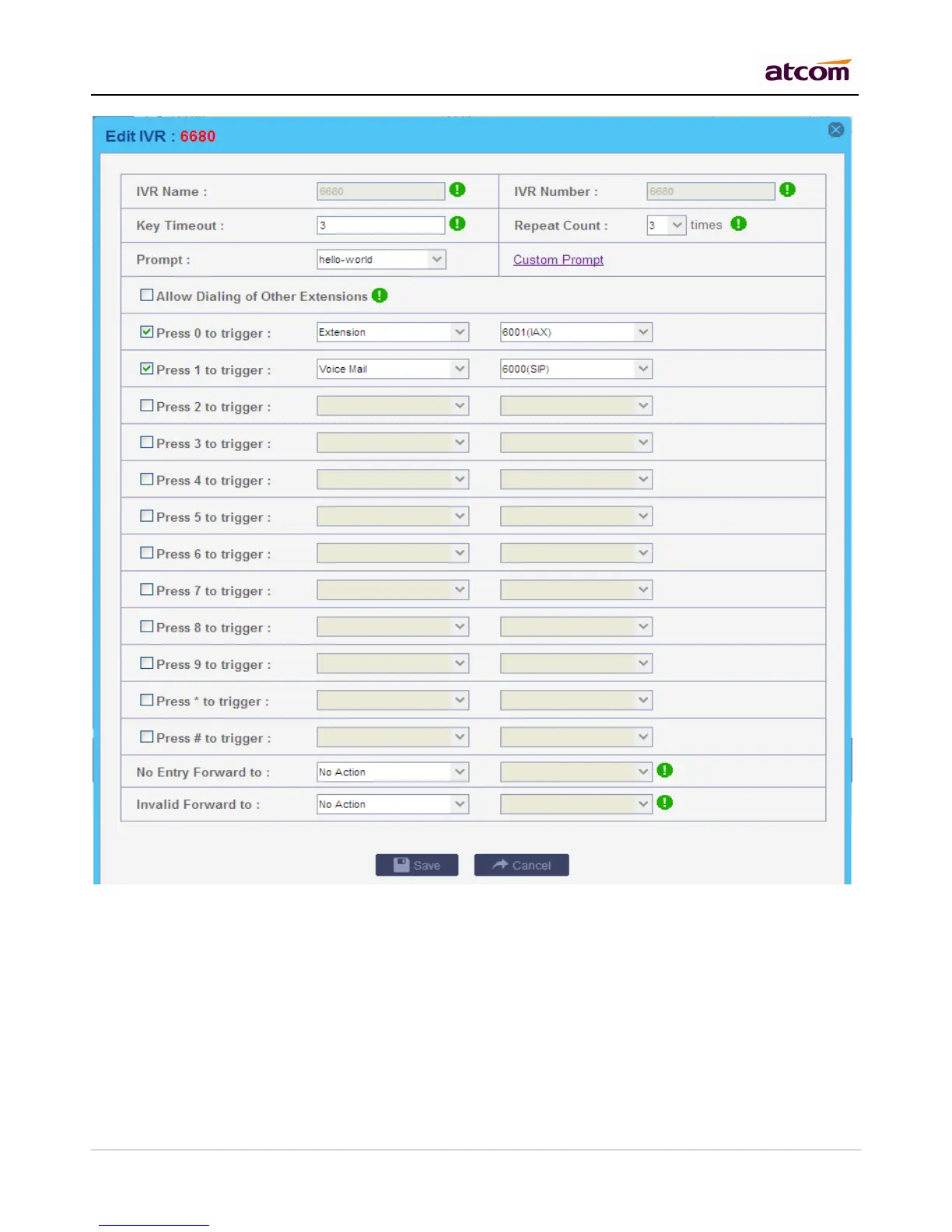Expand the Voice Mail action dropdown

pyautogui.click(x=393, y=369)
